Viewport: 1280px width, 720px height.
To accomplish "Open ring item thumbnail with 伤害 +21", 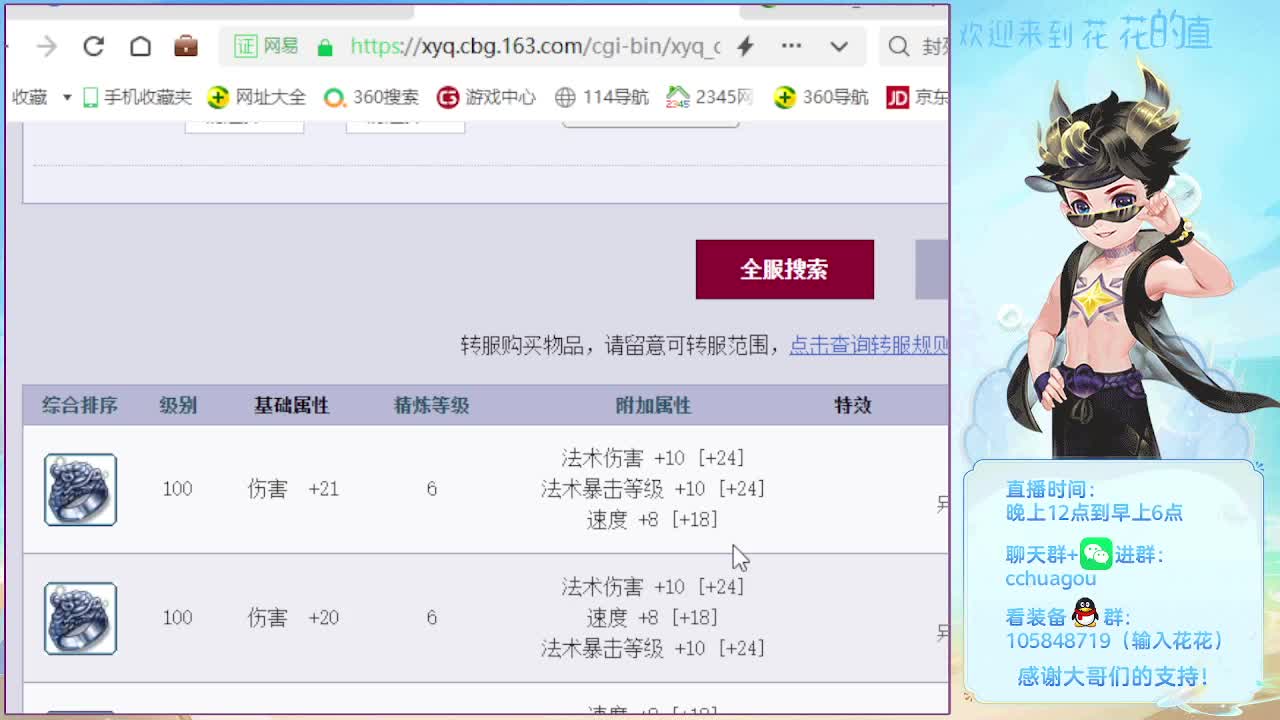I will [80, 490].
